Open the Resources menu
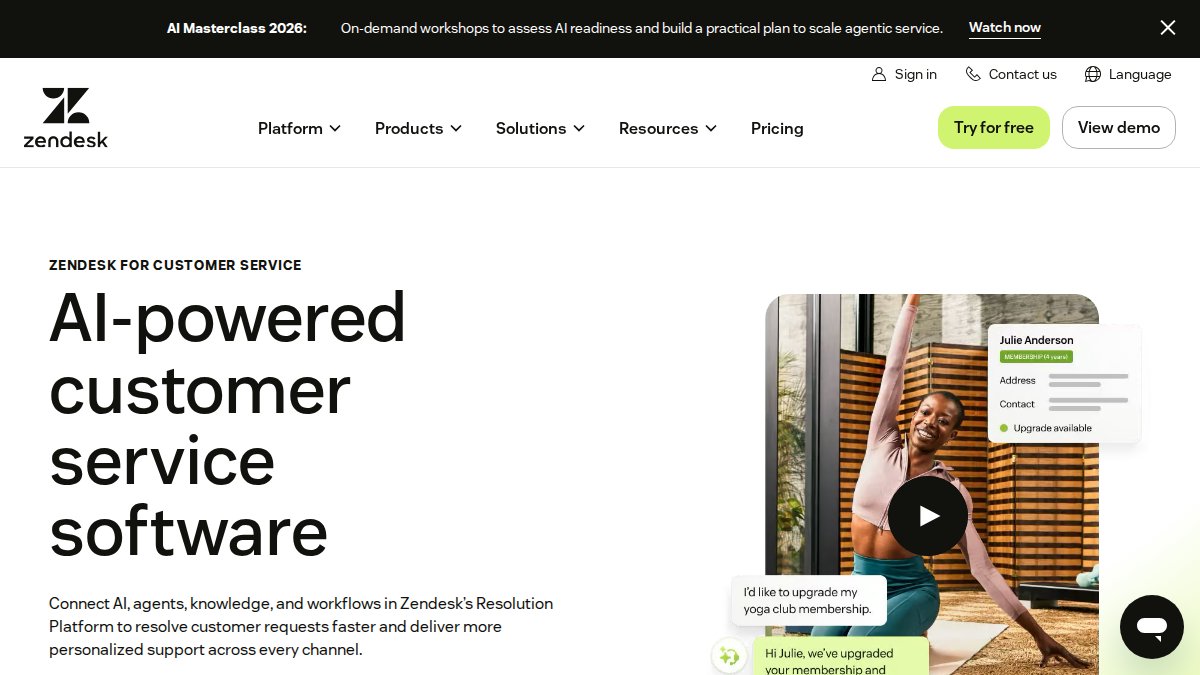This screenshot has height=675, width=1200. pos(667,128)
